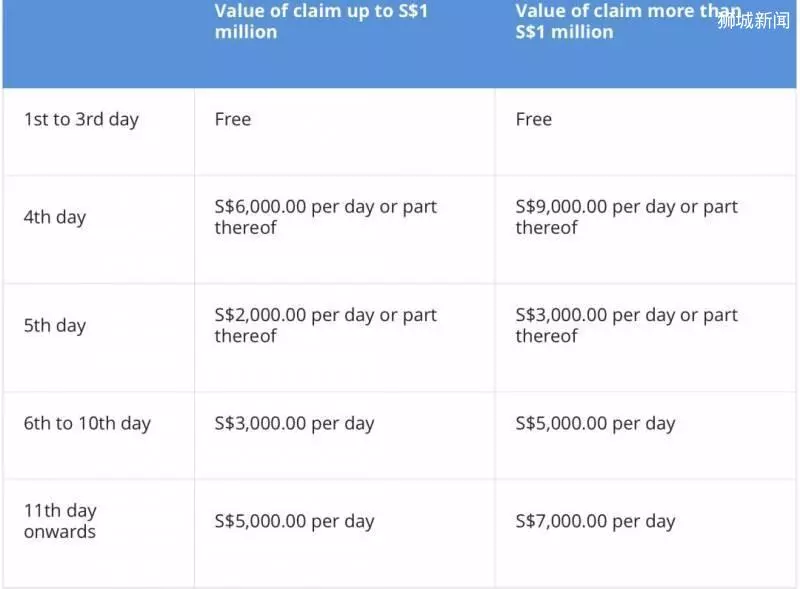Click 'Free' under the up to S$1 million column

(x=233, y=119)
